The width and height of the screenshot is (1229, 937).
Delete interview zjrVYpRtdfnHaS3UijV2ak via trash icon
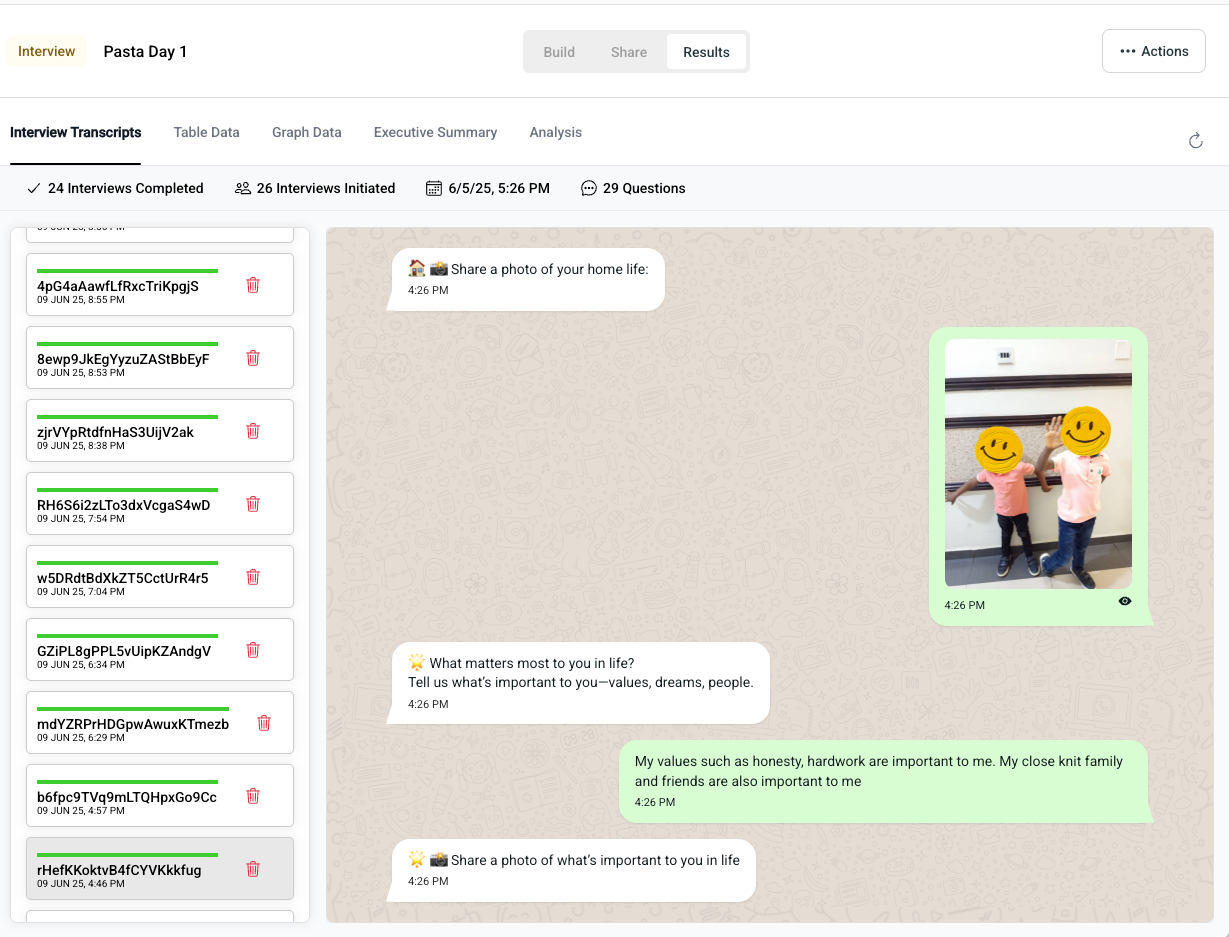pyautogui.click(x=253, y=431)
